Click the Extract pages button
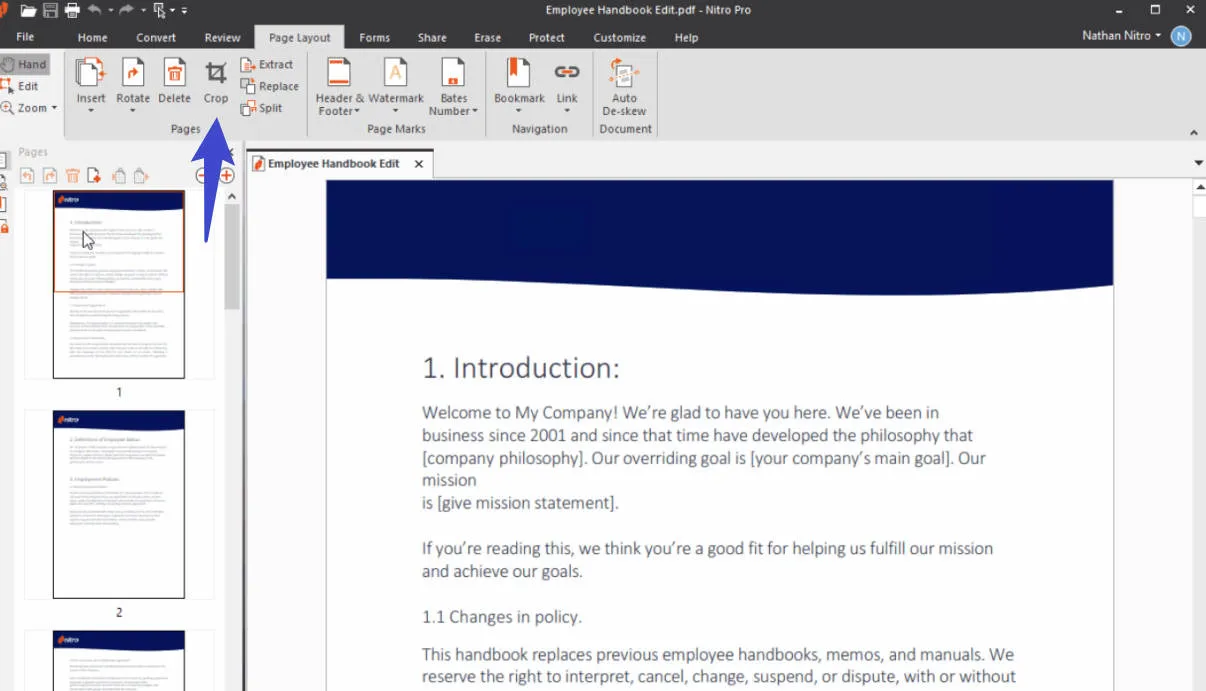Image resolution: width=1206 pixels, height=691 pixels. tap(267, 65)
